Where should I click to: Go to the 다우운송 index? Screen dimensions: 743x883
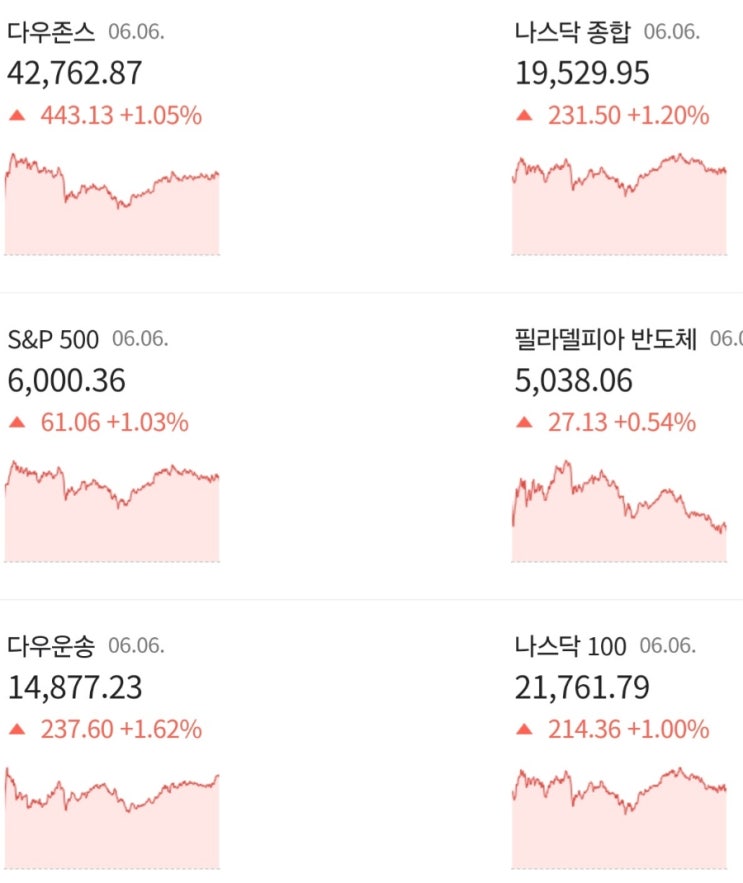pyautogui.click(x=51, y=647)
